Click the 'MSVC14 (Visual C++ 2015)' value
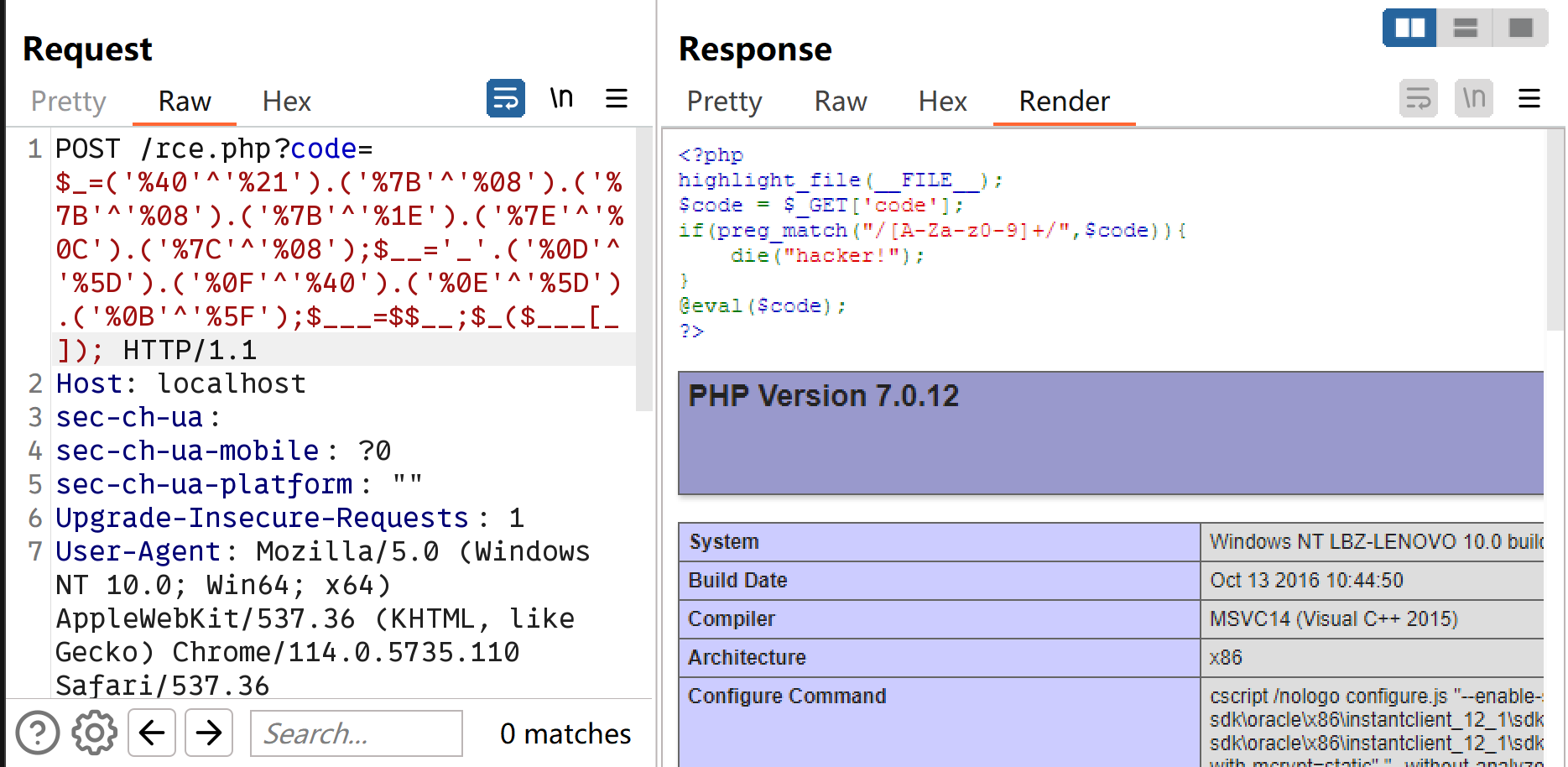The width and height of the screenshot is (1568, 767). 1334,619
